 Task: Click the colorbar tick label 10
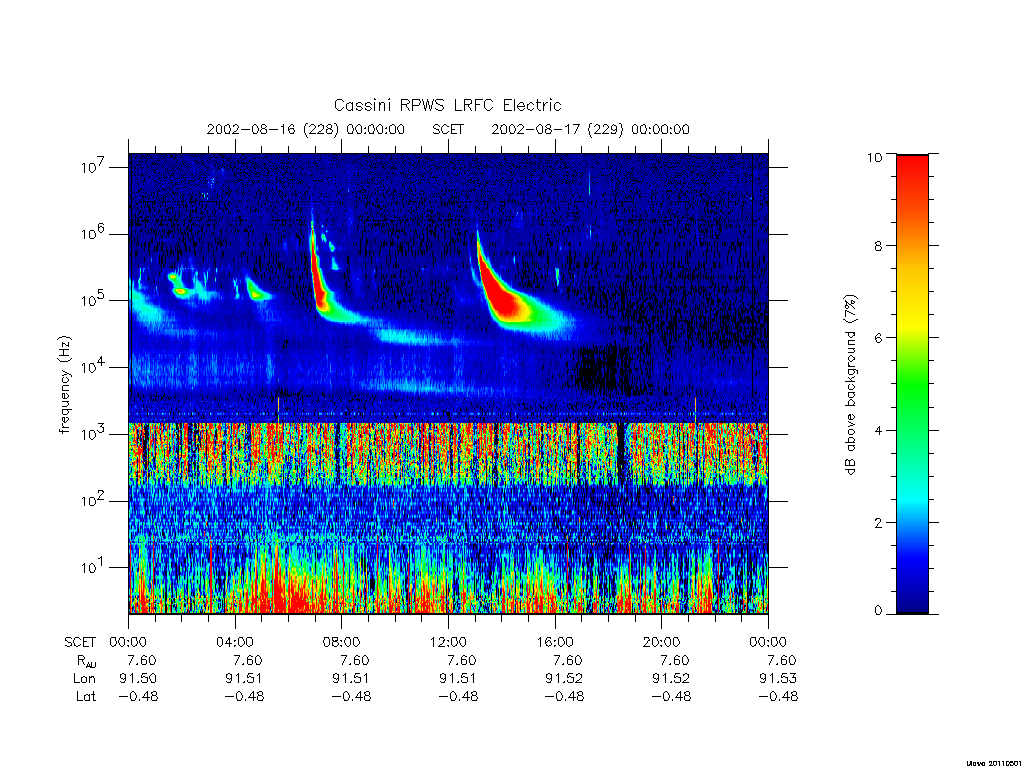click(x=874, y=157)
